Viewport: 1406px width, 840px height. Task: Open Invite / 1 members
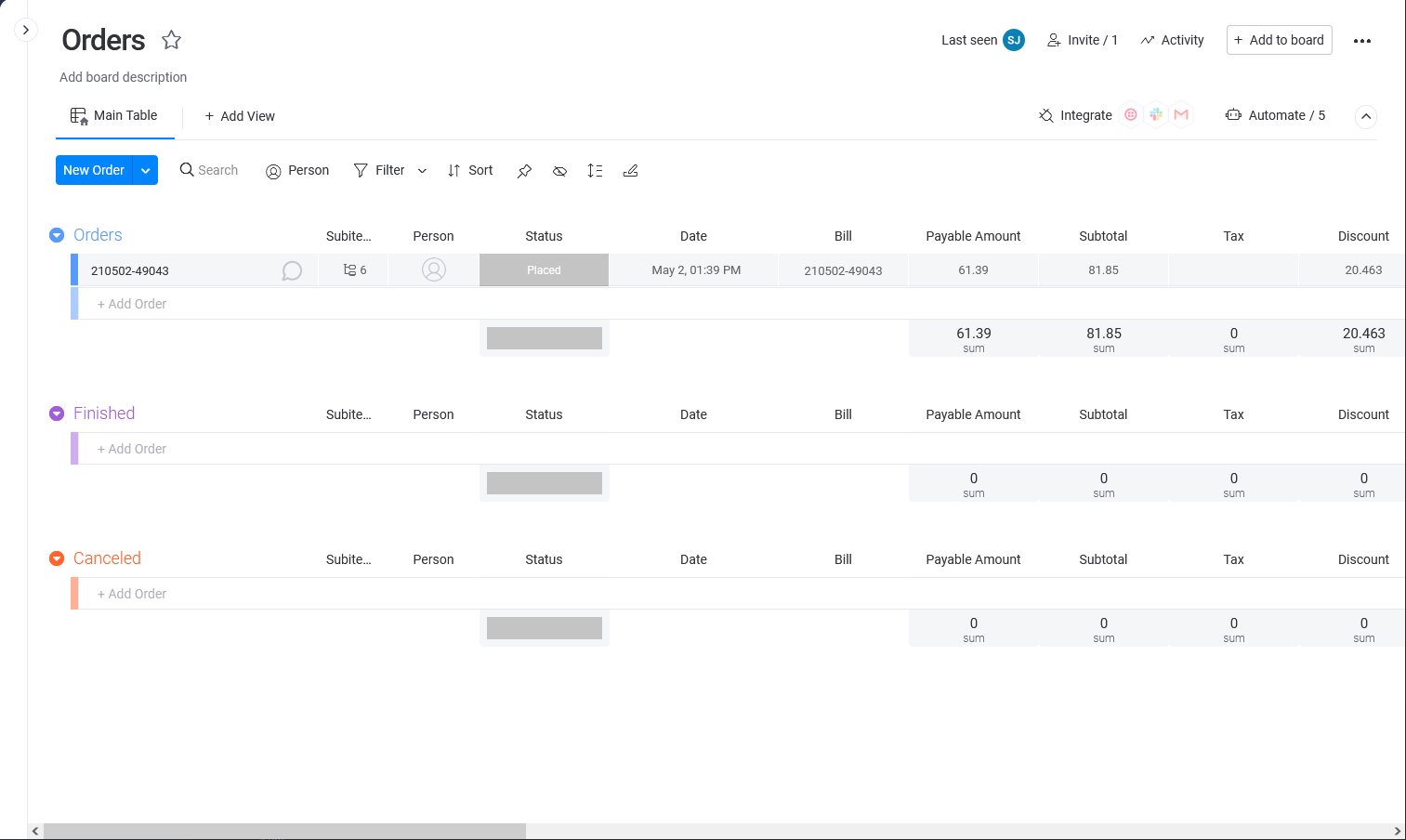pyautogui.click(x=1083, y=40)
